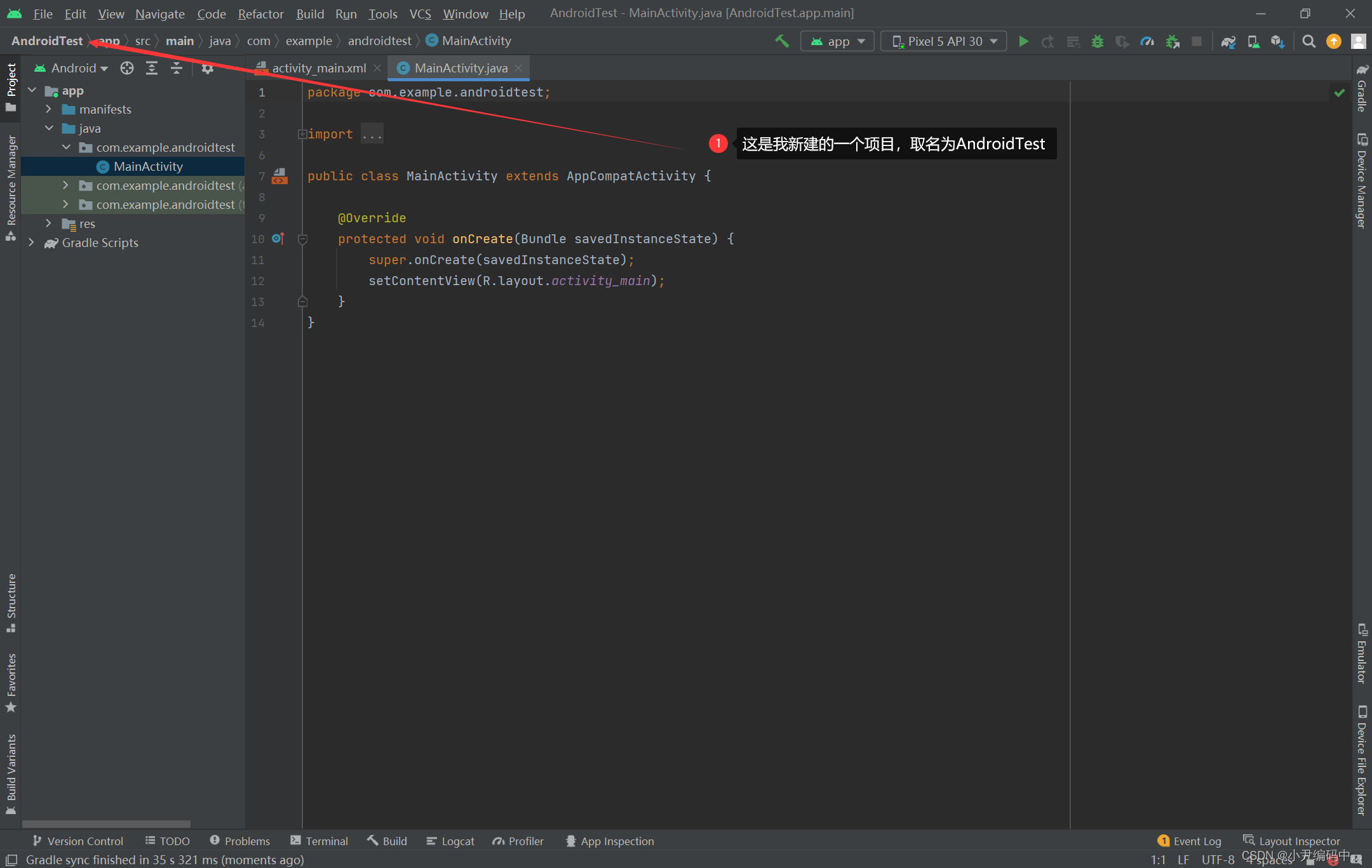Click the Project panel horizontal scrollbar

coord(106,824)
